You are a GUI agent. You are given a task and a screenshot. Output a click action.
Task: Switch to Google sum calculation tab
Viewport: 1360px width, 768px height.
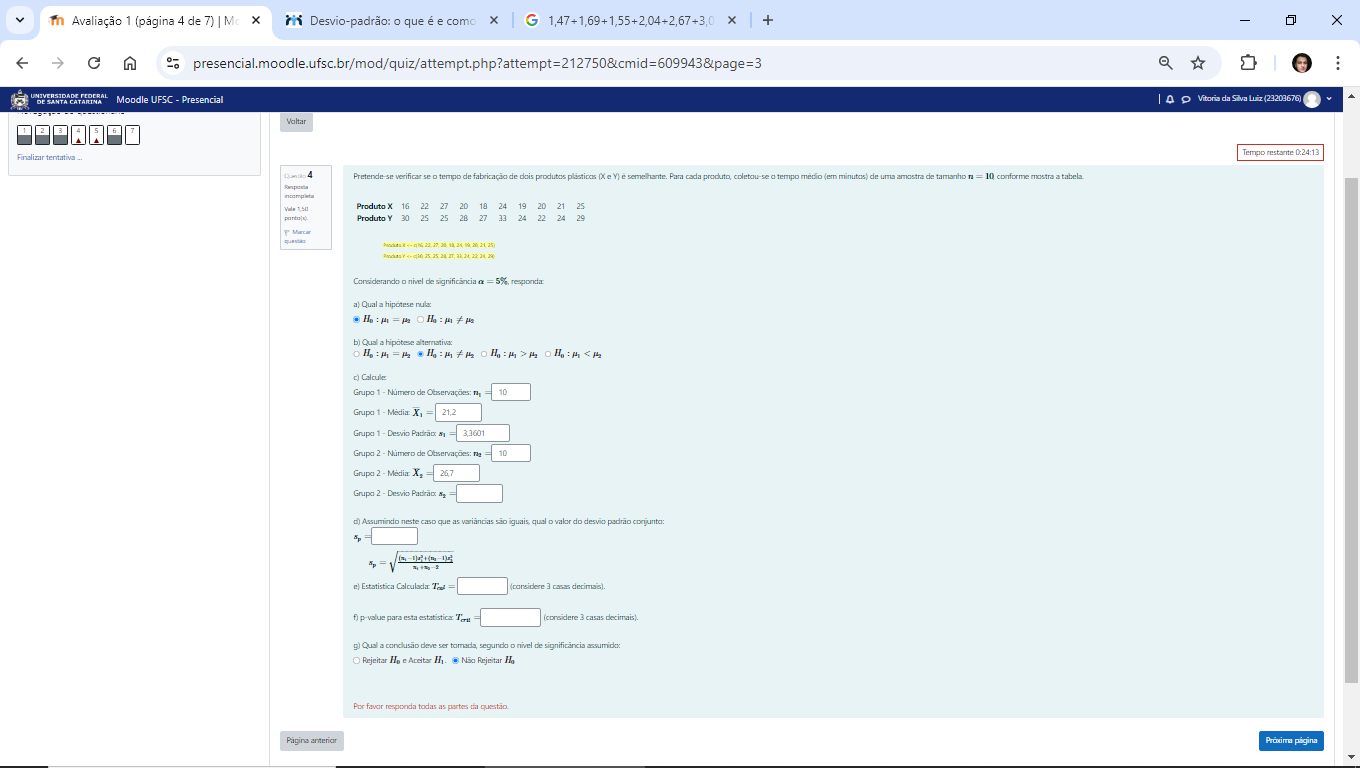[x=630, y=20]
